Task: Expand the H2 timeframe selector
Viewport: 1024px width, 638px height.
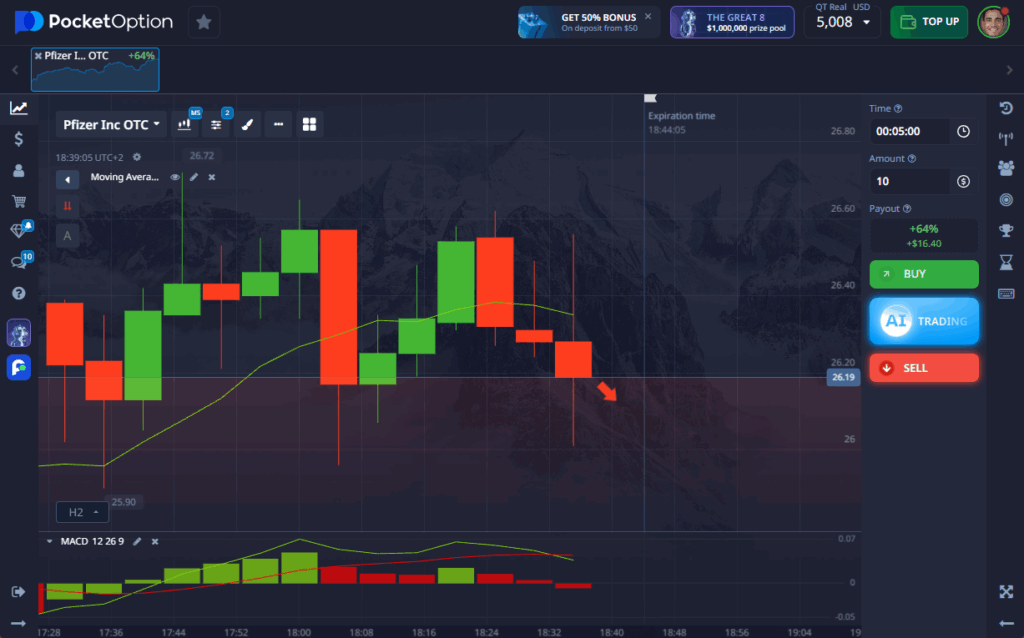Action: 82,511
